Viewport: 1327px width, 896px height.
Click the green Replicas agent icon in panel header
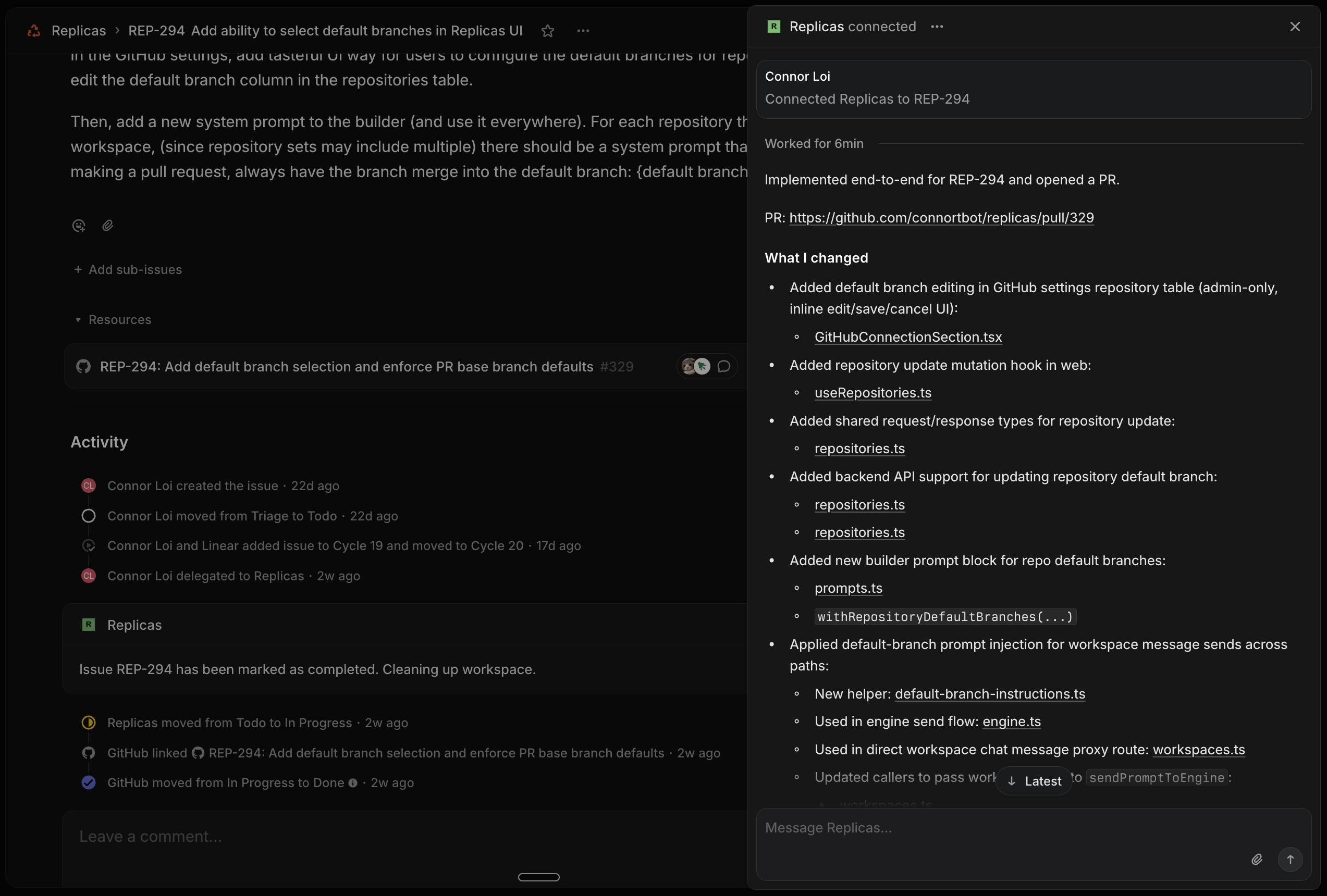coord(773,27)
